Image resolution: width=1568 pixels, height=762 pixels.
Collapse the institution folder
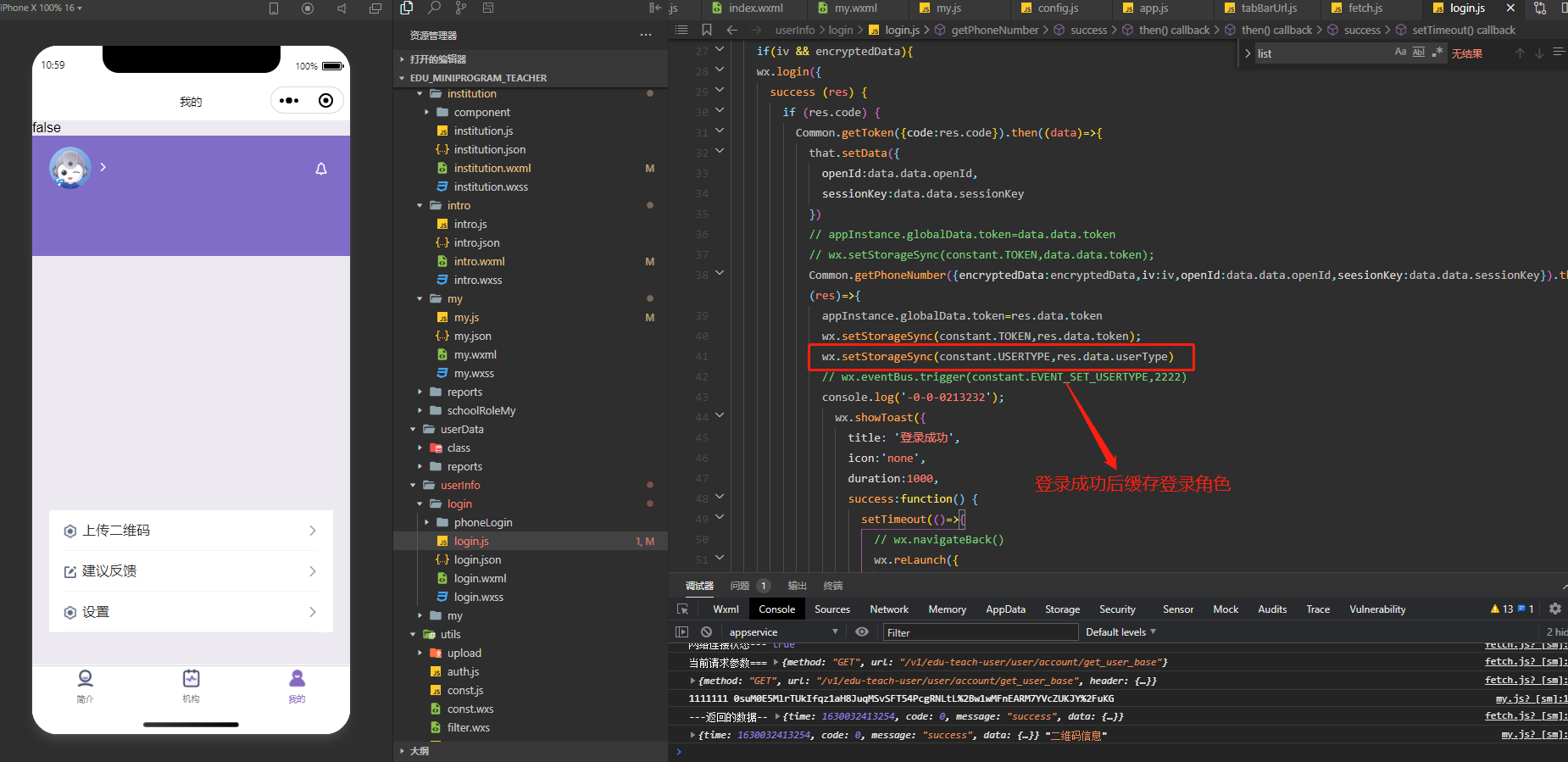point(420,93)
